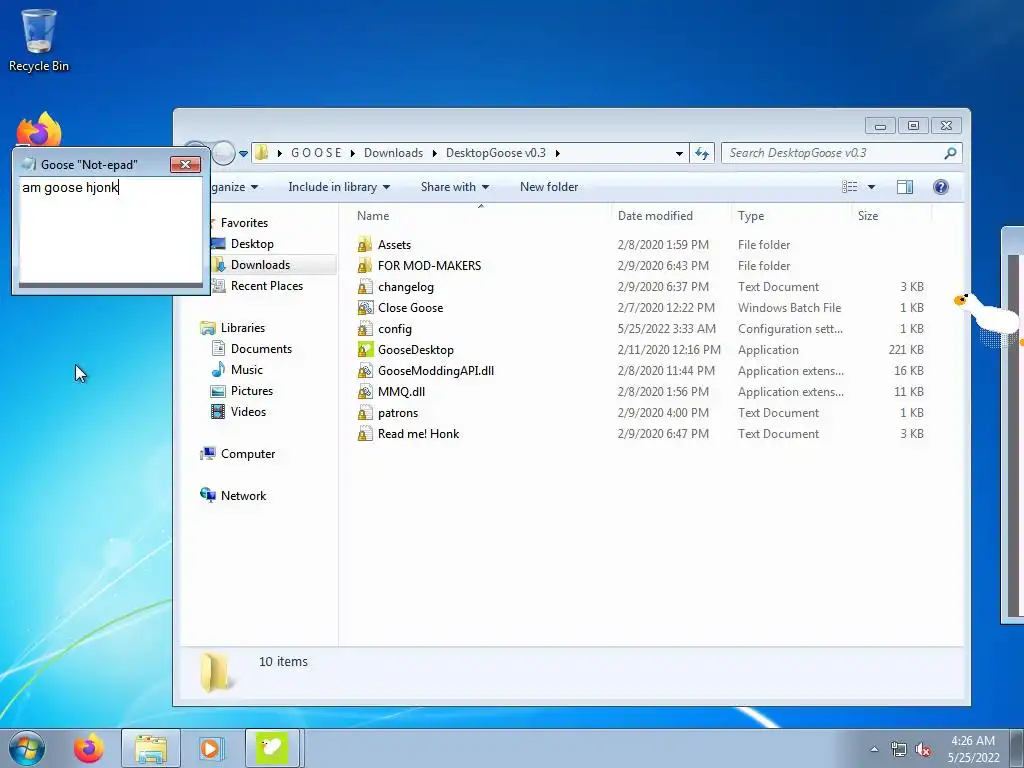The width and height of the screenshot is (1024, 768).
Task: Click the GooseDesktop application icon
Action: tap(365, 349)
